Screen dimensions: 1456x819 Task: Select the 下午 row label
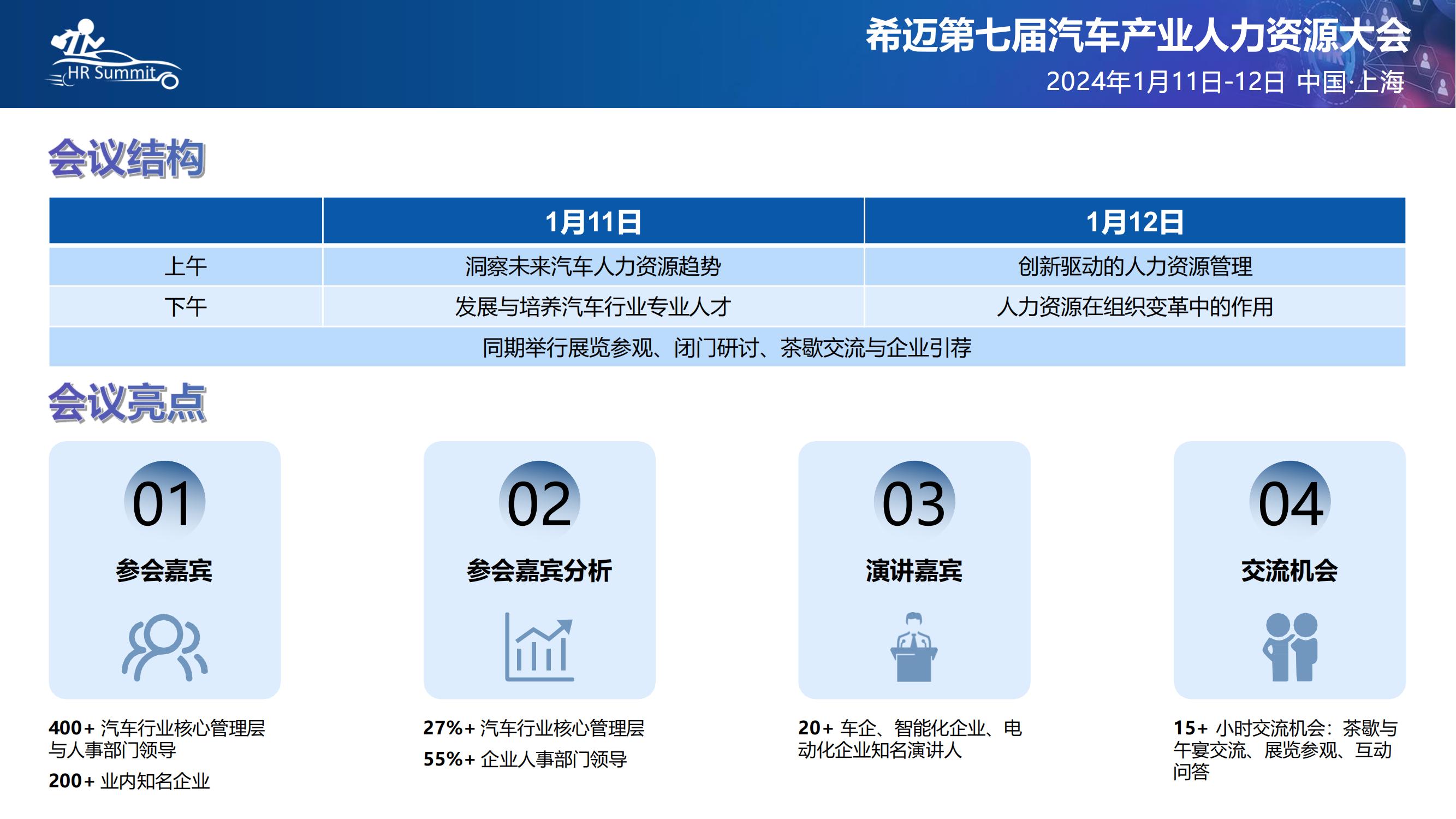click(186, 307)
